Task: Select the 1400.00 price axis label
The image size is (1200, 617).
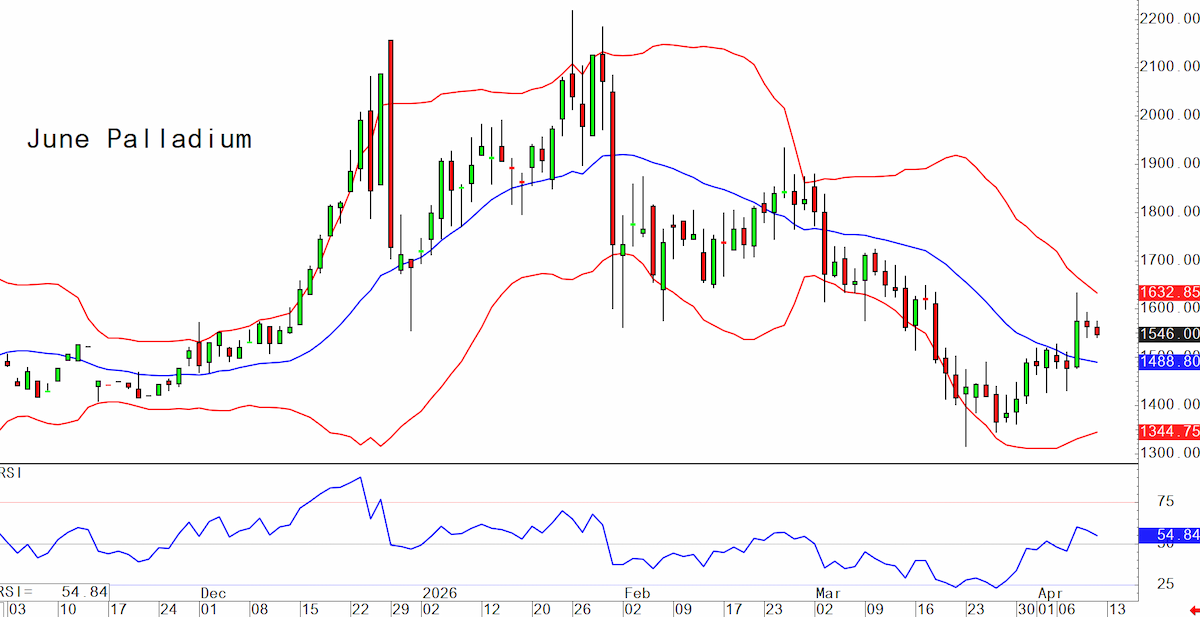Action: tap(1169, 405)
